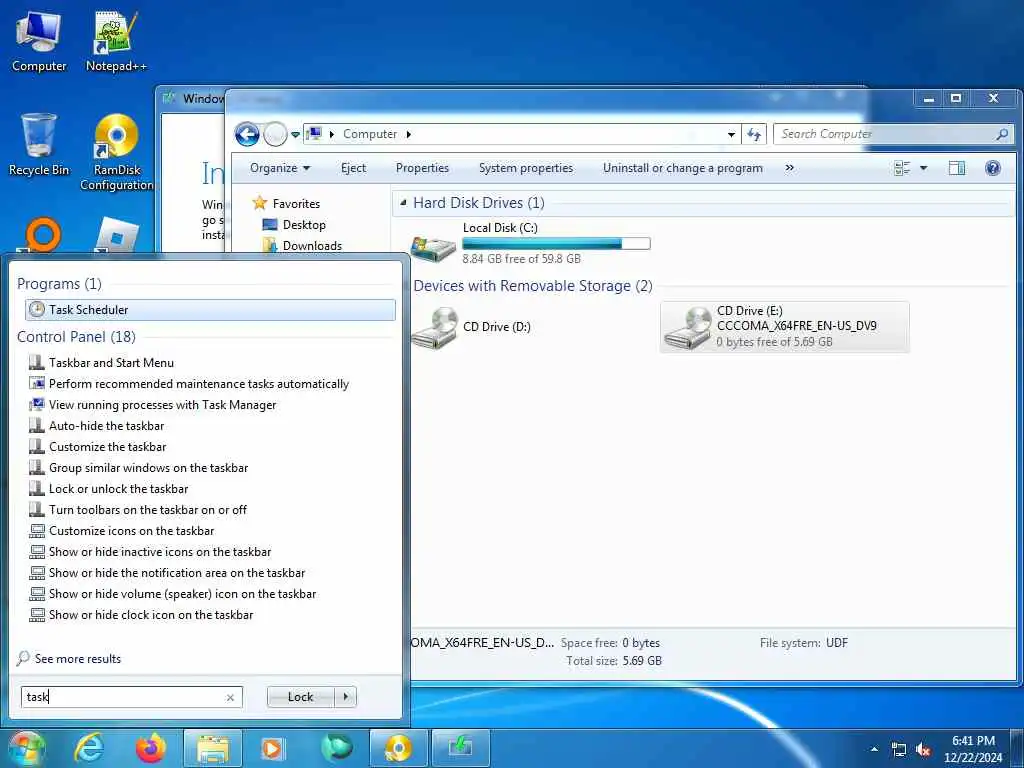Toggle the preview pane icon

click(x=957, y=168)
